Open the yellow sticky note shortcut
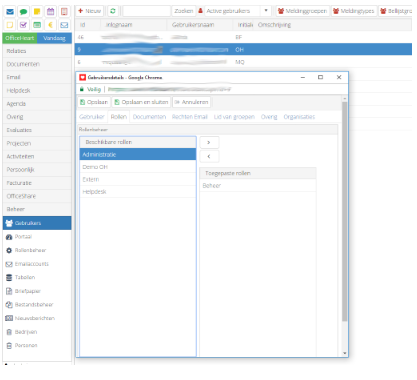The height and width of the screenshot is (380, 417). [x=37, y=12]
